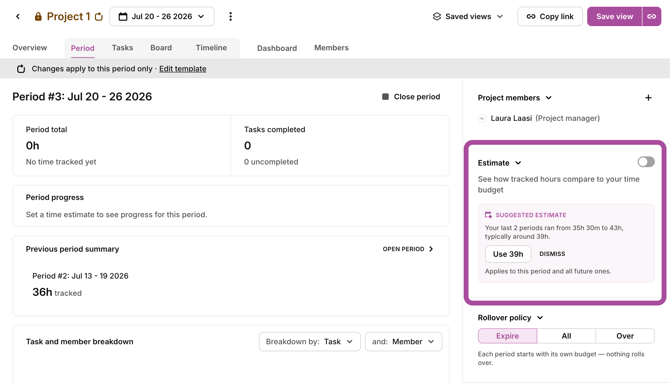
Task: Click the recurring icon beside Project 1
Action: pyautogui.click(x=99, y=17)
